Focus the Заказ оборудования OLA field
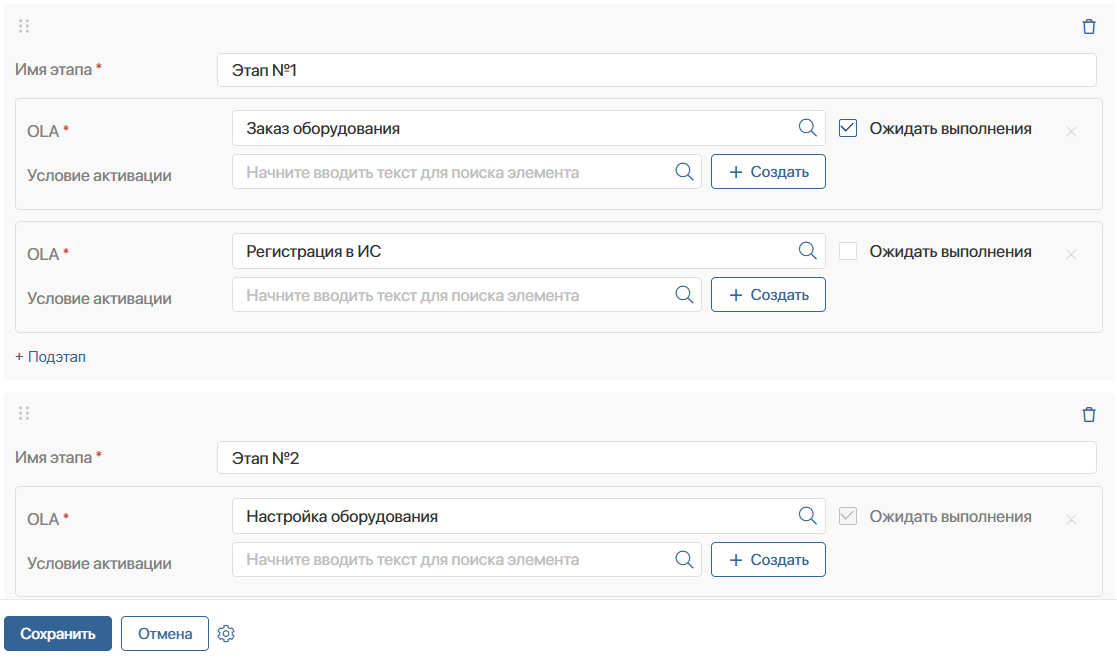This screenshot has height=662, width=1117. pyautogui.click(x=529, y=128)
